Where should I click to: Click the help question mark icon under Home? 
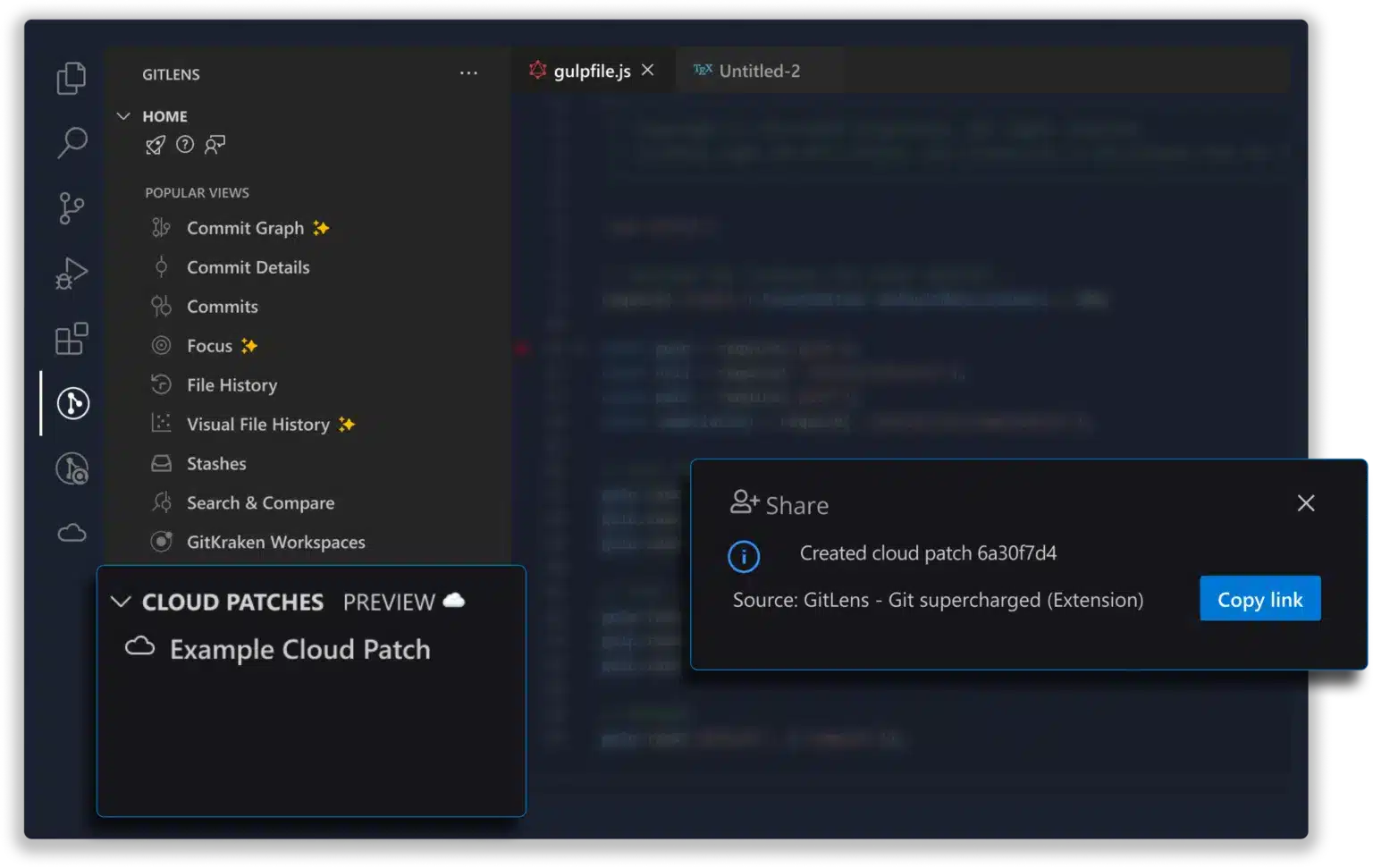click(x=185, y=144)
